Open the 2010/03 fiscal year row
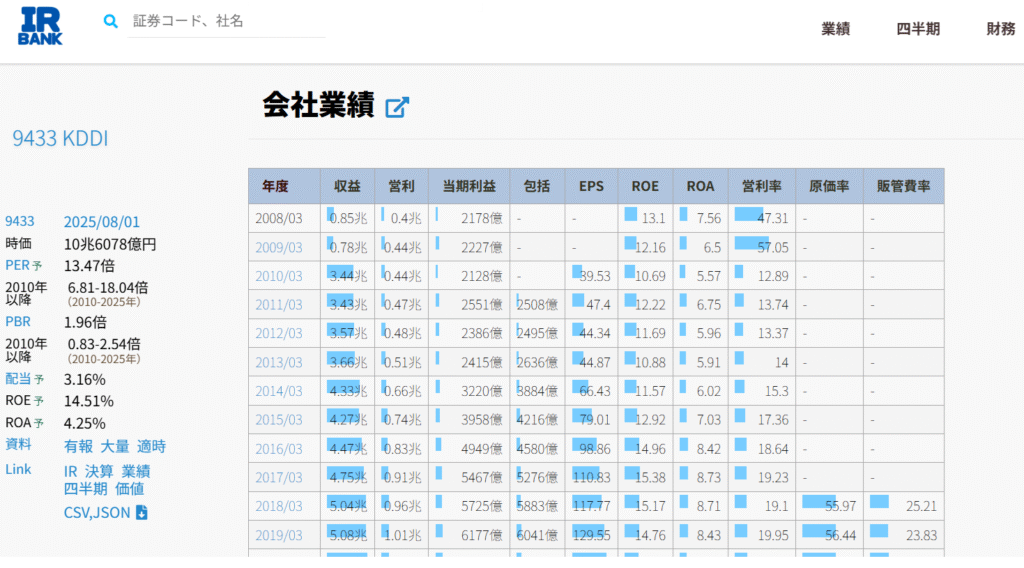 [x=279, y=276]
